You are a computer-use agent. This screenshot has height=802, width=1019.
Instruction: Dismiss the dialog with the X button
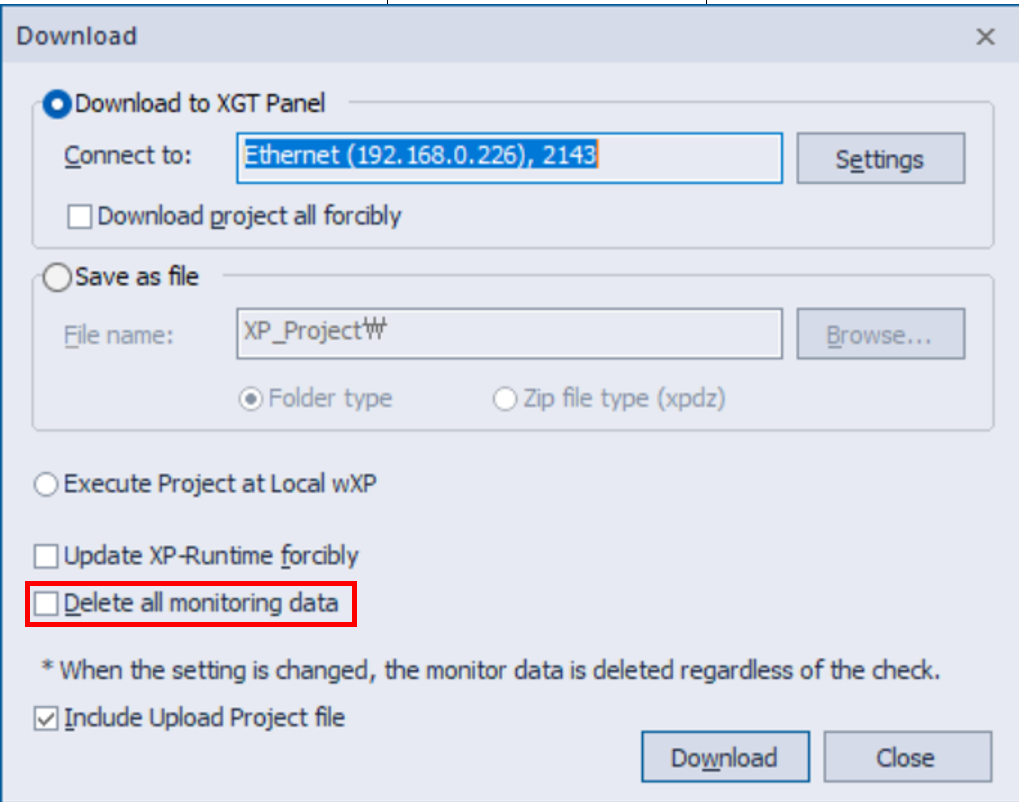coord(984,36)
